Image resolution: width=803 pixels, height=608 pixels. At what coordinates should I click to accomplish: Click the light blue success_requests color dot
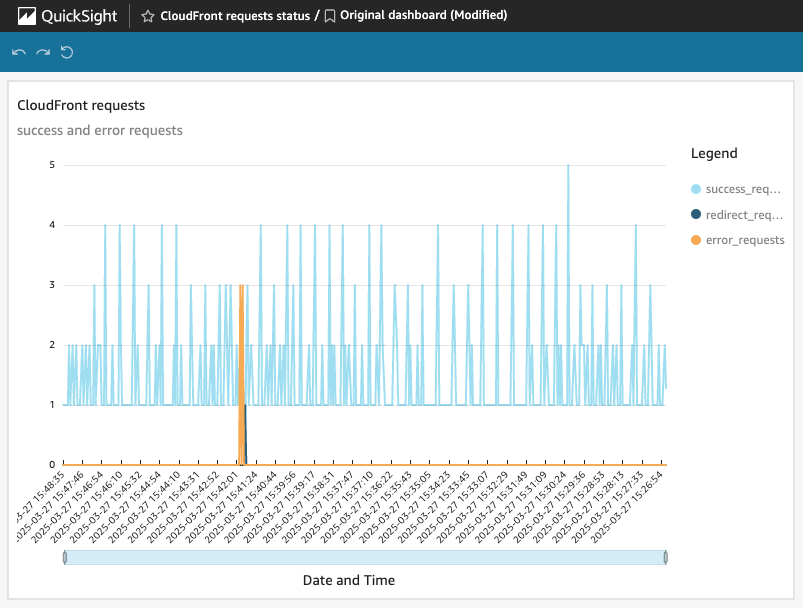tap(697, 188)
